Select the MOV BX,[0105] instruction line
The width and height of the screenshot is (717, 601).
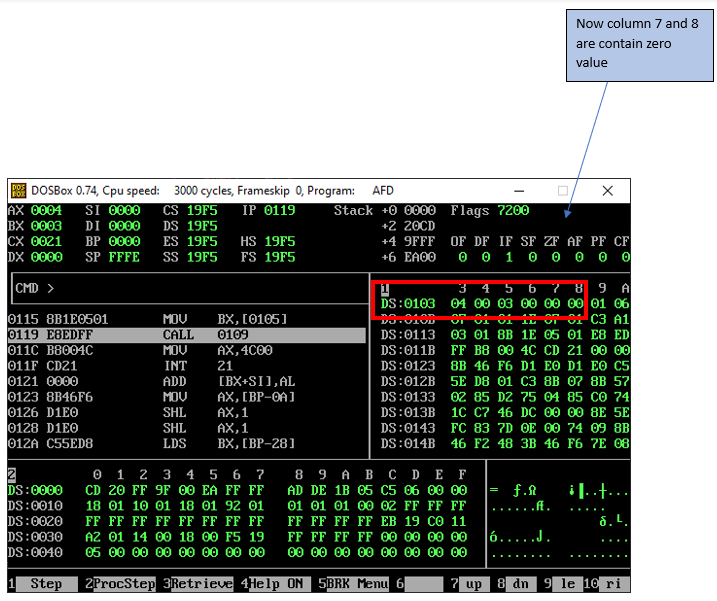[187, 319]
